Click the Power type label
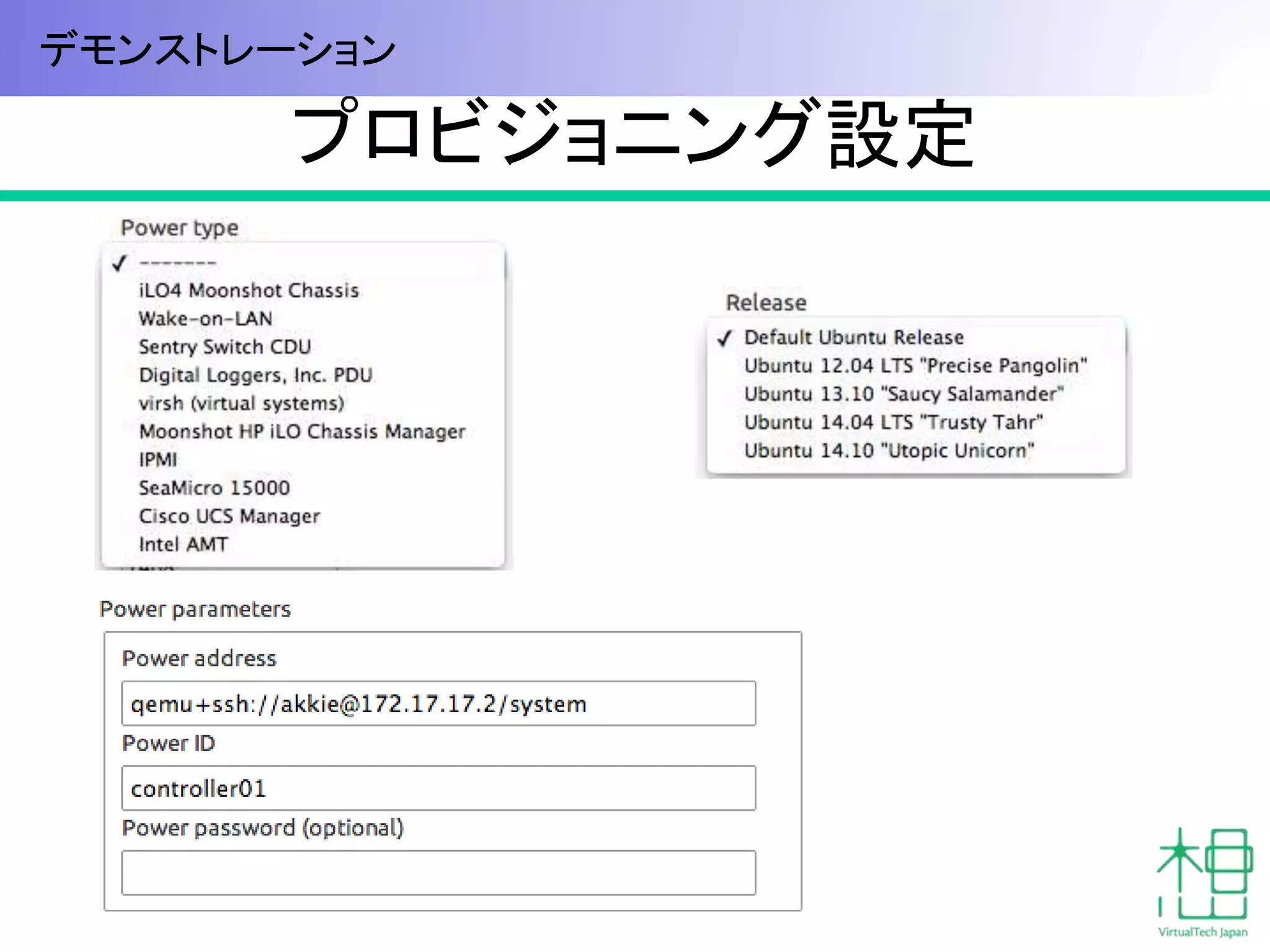1270x952 pixels. tap(179, 228)
